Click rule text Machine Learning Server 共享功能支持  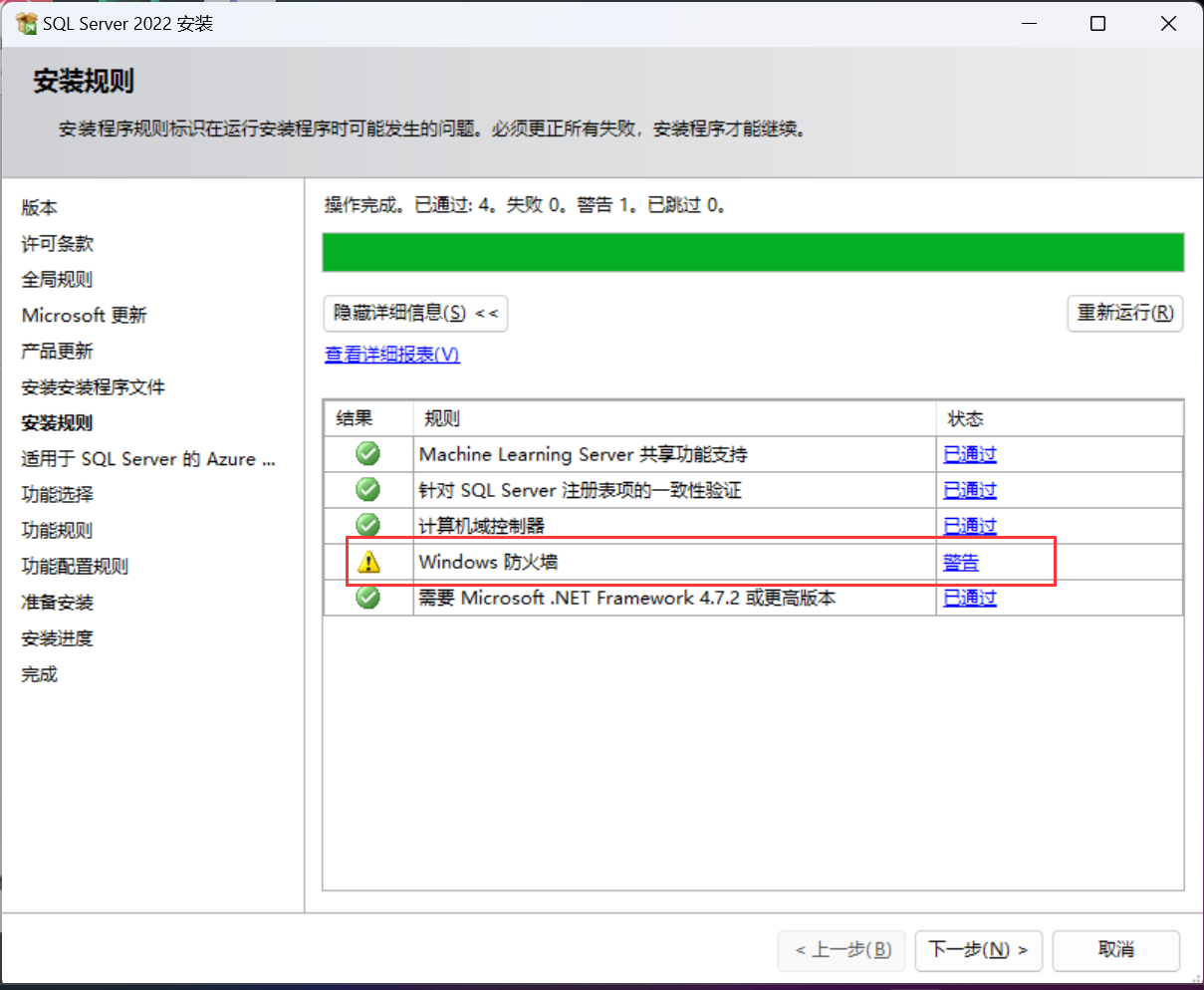pyautogui.click(x=584, y=454)
